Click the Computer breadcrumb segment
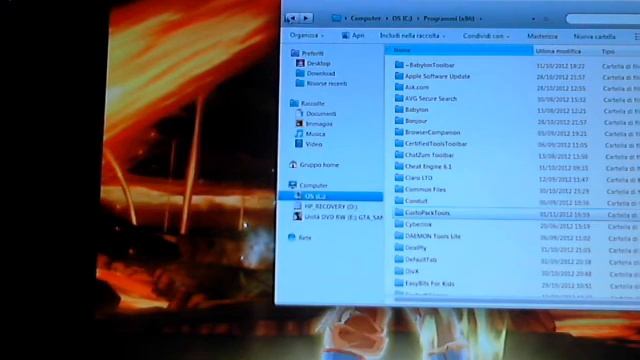The width and height of the screenshot is (640, 360). click(365, 19)
